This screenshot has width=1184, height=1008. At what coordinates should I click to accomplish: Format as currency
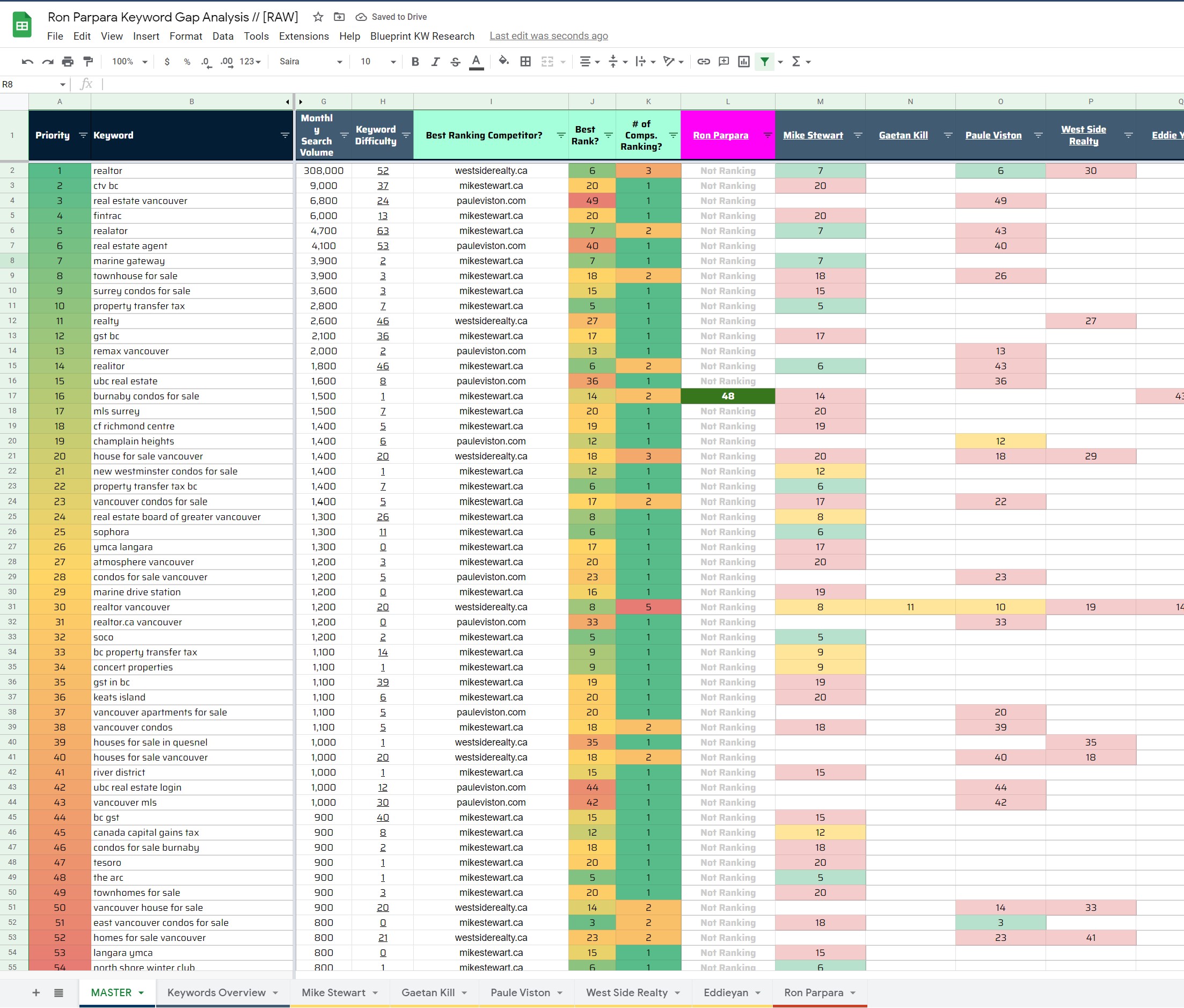tap(167, 62)
